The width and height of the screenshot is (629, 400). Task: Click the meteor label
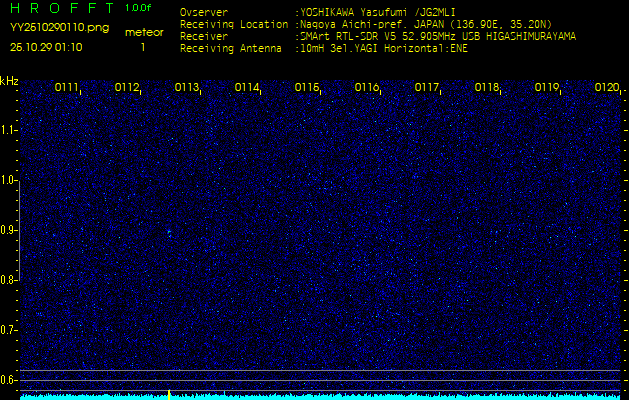tap(144, 32)
